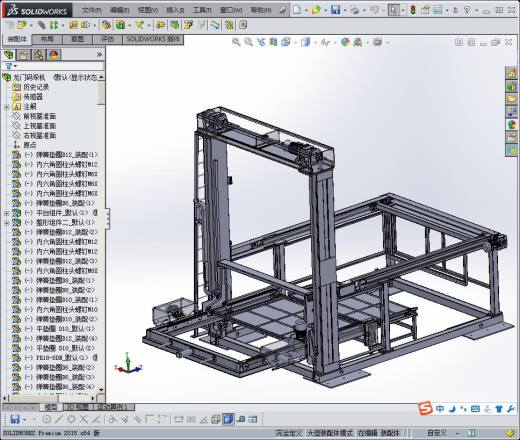Click the Rebuild traffic light icon
Screen dimensions: 520x440
point(413,10)
